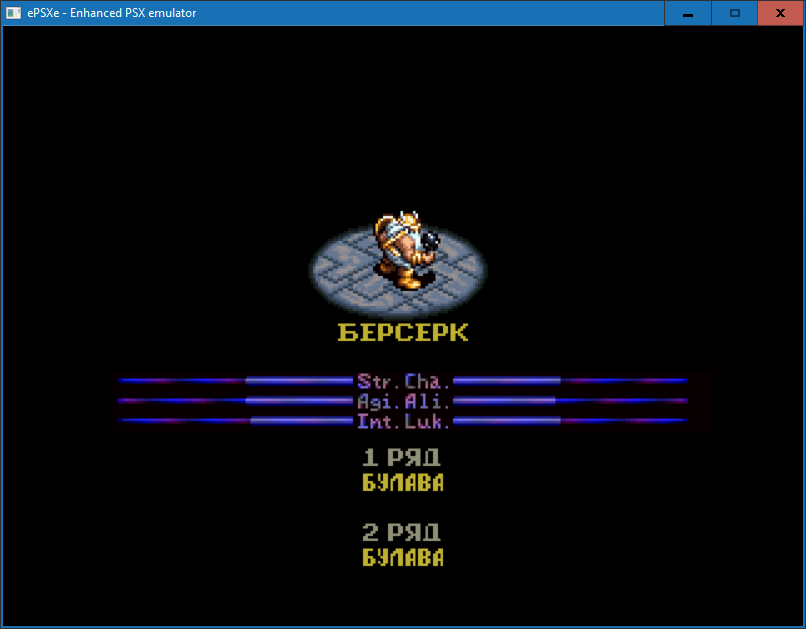Maximize the ePSXe emulator window

(735, 13)
